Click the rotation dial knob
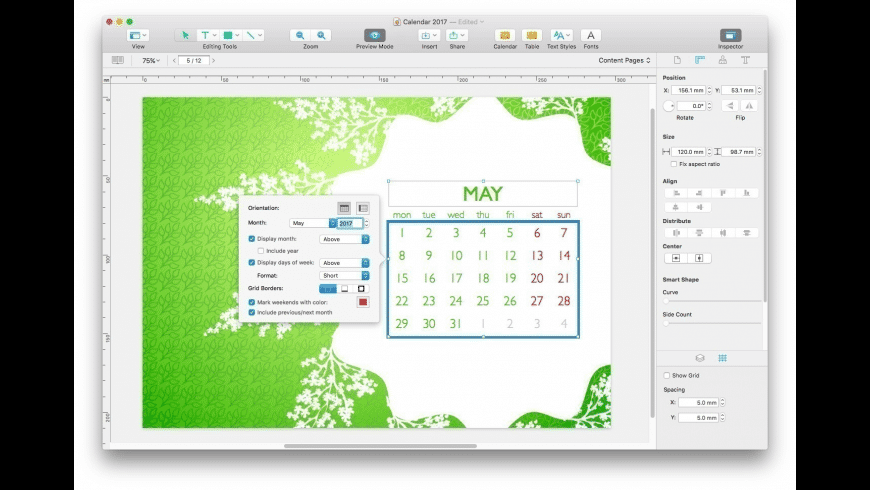Screen dimensions: 870x490 point(669,105)
